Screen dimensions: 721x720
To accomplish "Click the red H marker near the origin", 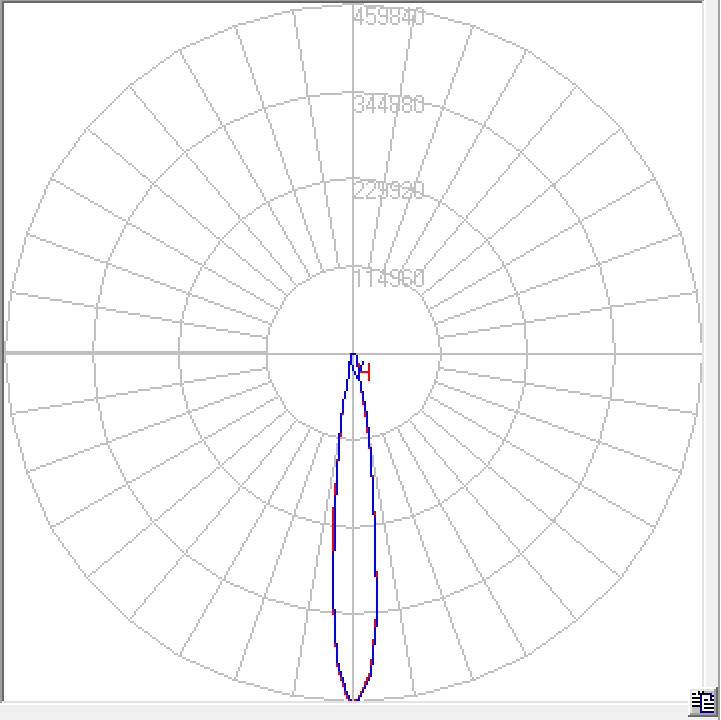I will [366, 372].
